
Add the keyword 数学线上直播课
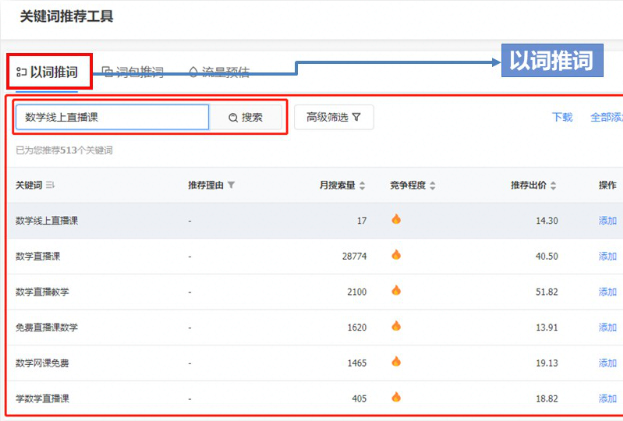point(607,220)
